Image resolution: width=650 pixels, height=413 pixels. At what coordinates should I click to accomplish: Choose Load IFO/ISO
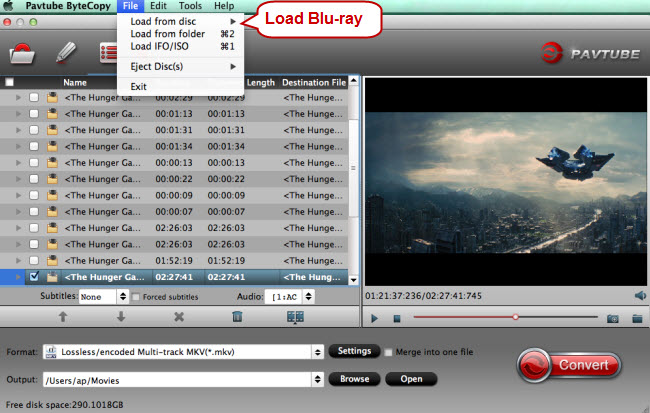pos(181,46)
